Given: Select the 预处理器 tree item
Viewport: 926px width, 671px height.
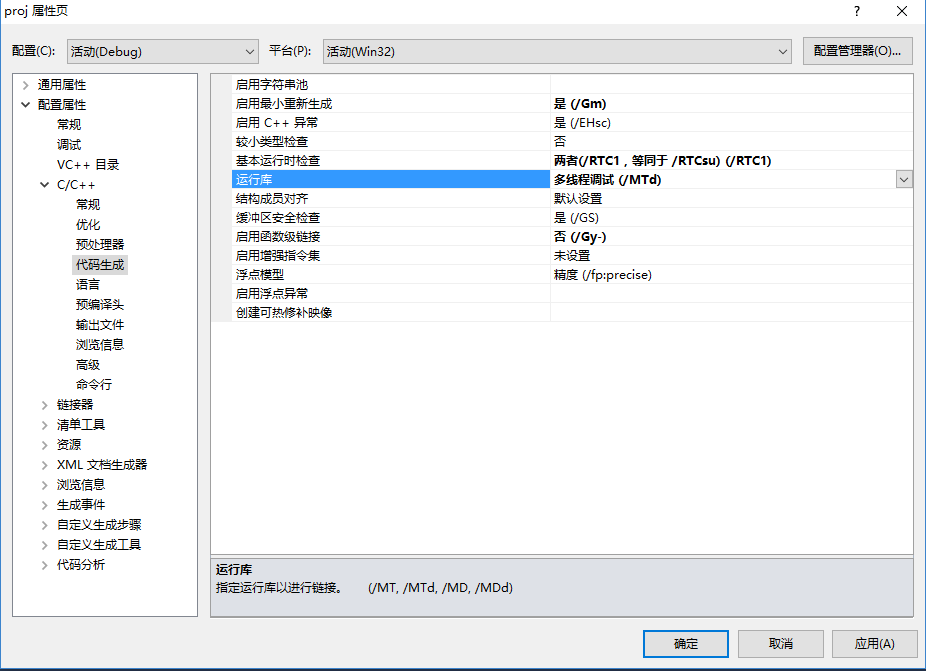Looking at the screenshot, I should coord(100,244).
